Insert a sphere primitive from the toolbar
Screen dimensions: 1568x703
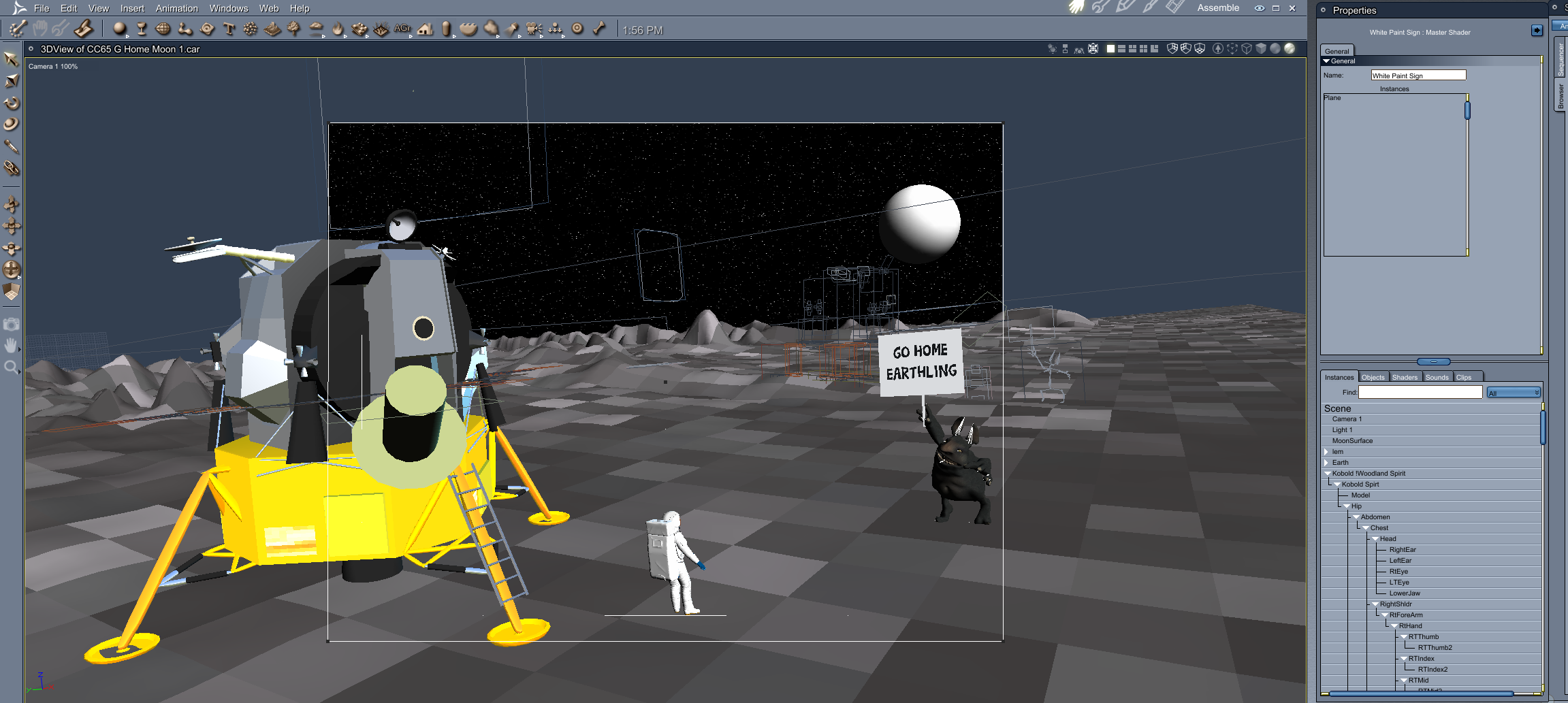(x=120, y=29)
